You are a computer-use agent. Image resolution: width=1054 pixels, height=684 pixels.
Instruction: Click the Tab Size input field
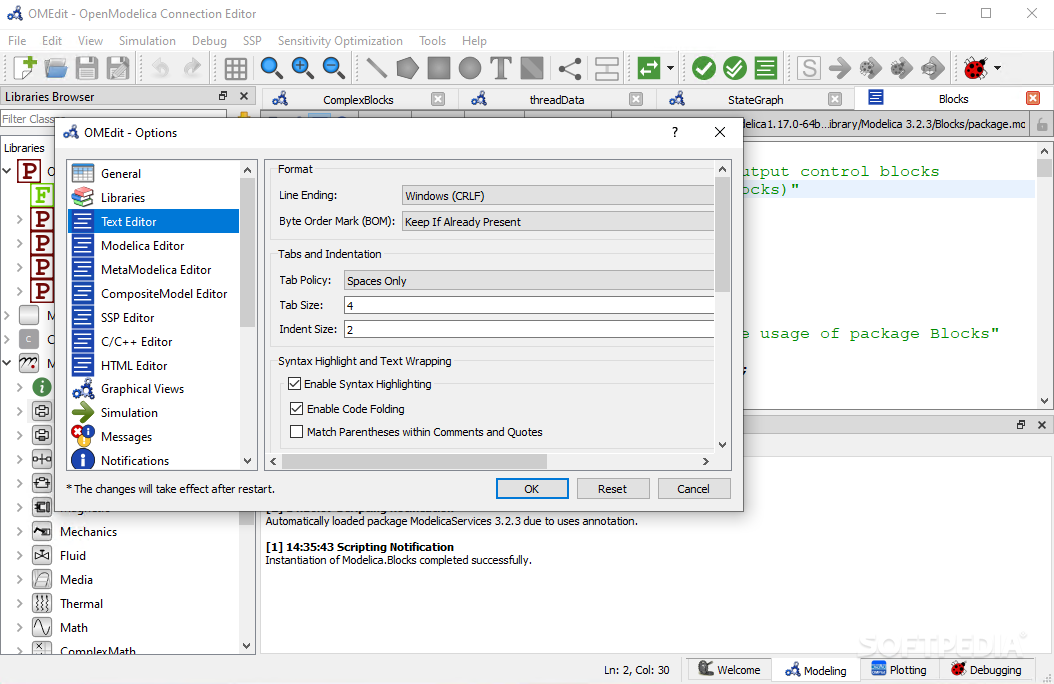pyautogui.click(x=529, y=305)
